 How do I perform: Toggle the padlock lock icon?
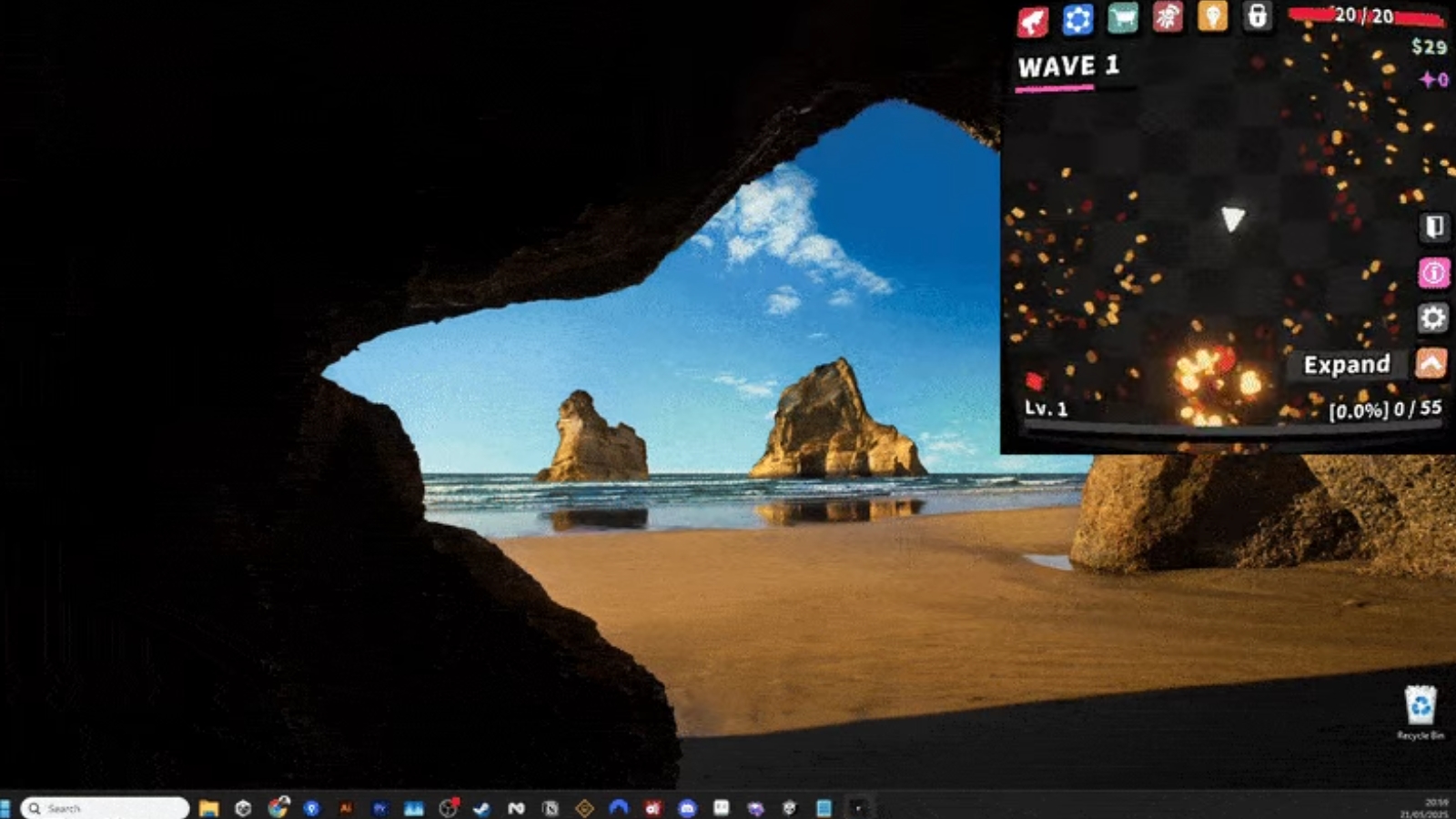point(1257,15)
